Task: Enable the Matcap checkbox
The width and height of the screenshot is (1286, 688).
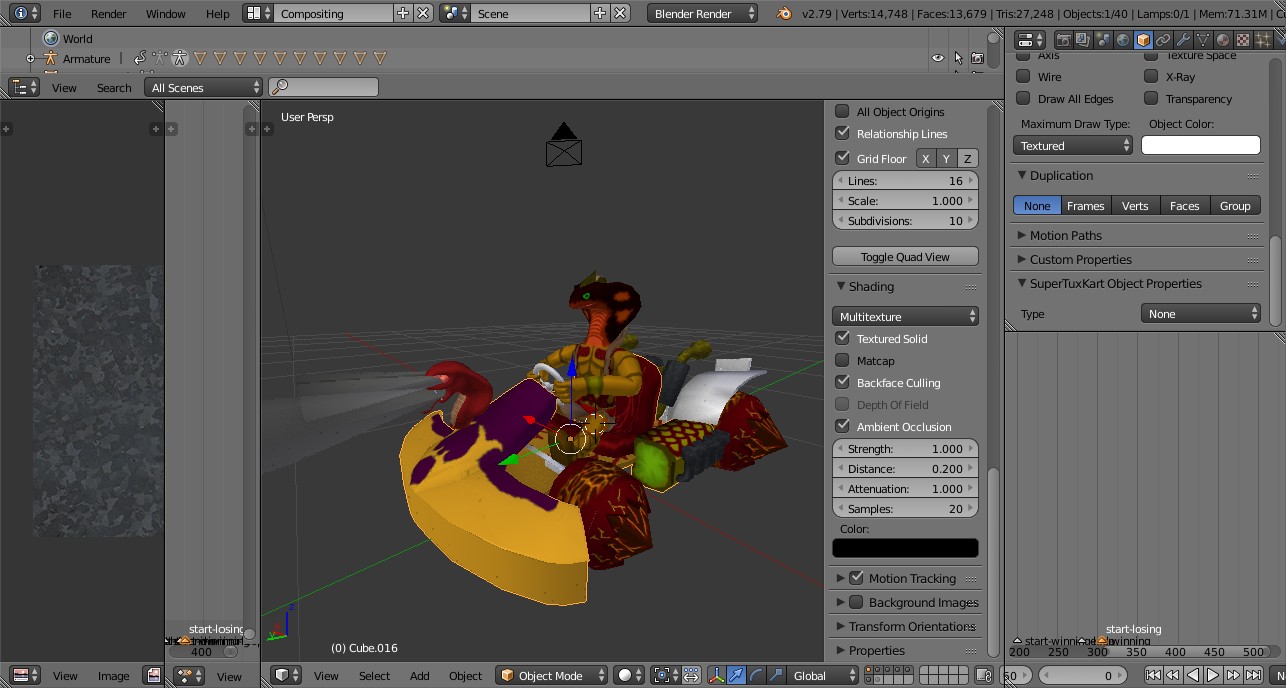Action: tap(842, 361)
